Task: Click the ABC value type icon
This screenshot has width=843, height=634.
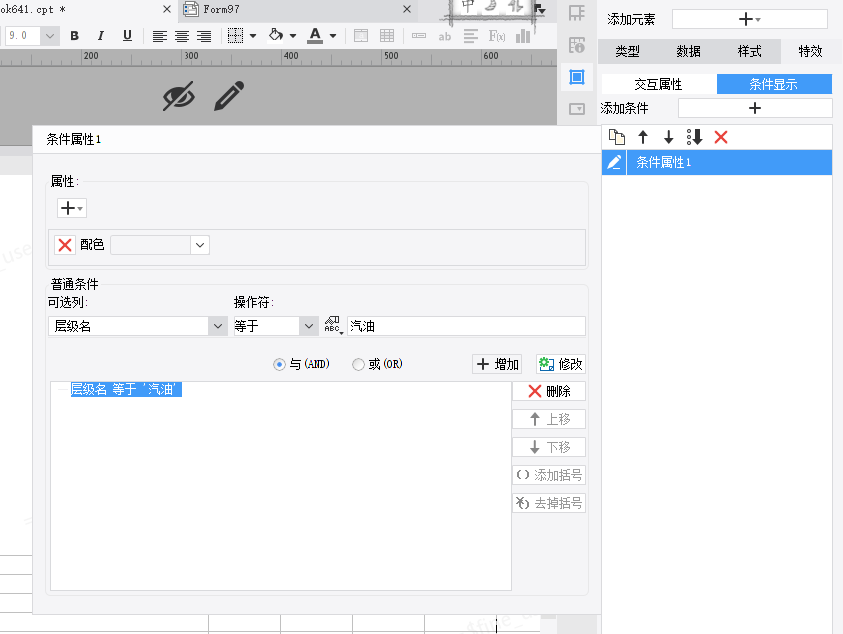Action: point(333,325)
